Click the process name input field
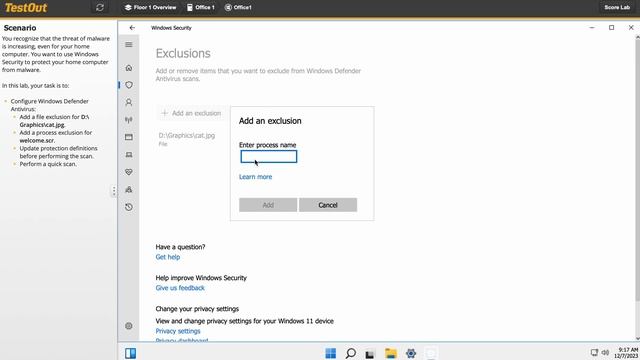Screen dimensions: 640x360 [269, 157]
